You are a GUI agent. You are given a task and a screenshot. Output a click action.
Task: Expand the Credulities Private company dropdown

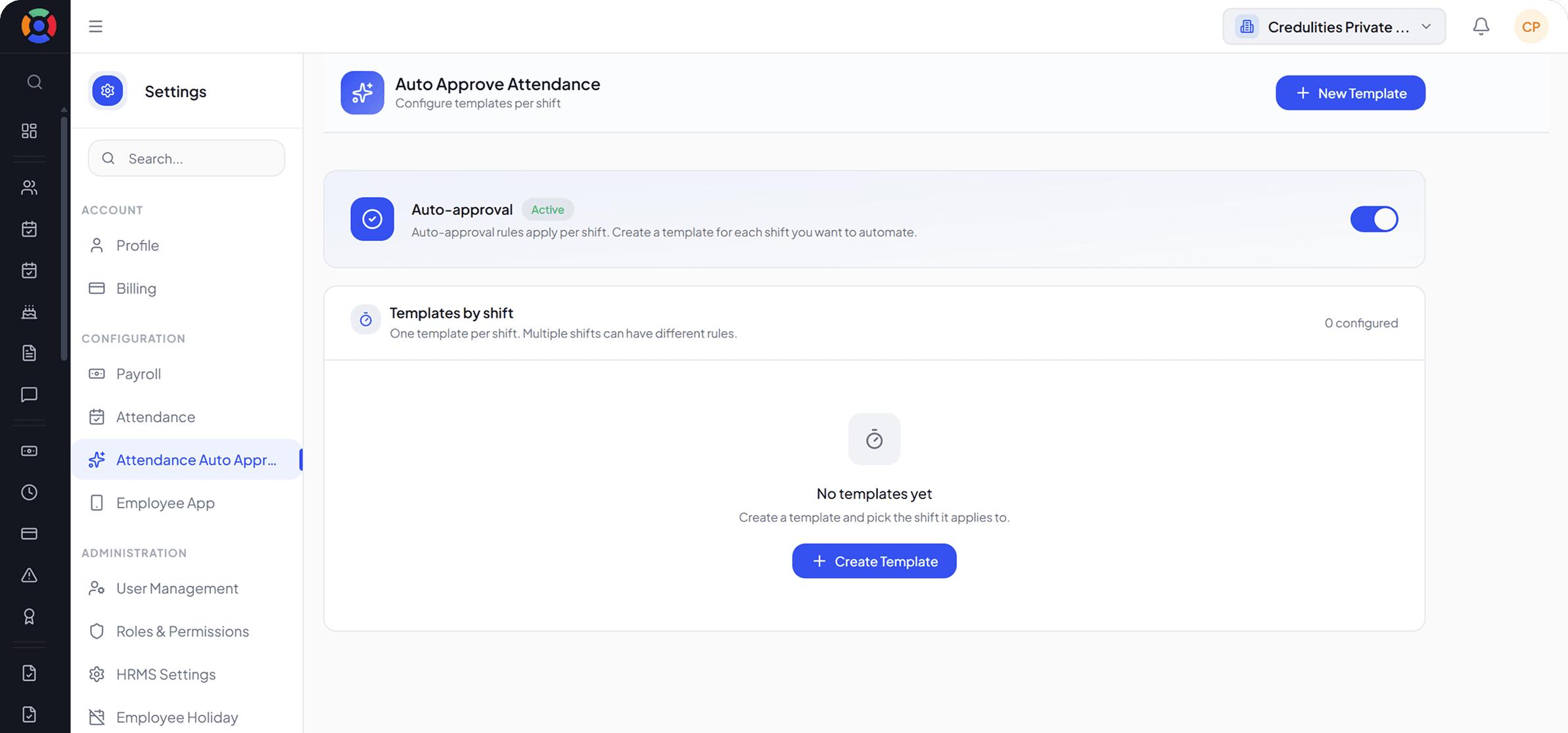coord(1334,27)
